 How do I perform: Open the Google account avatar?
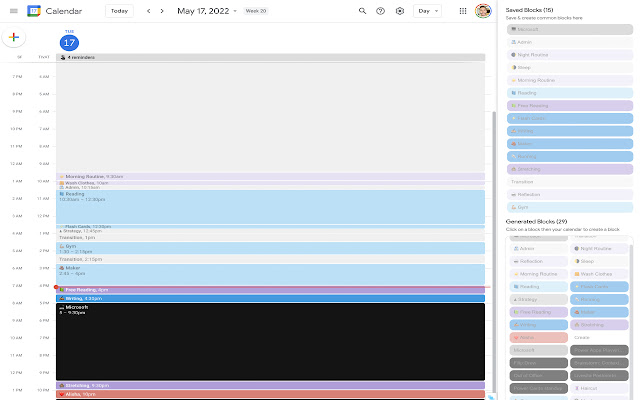(x=483, y=11)
